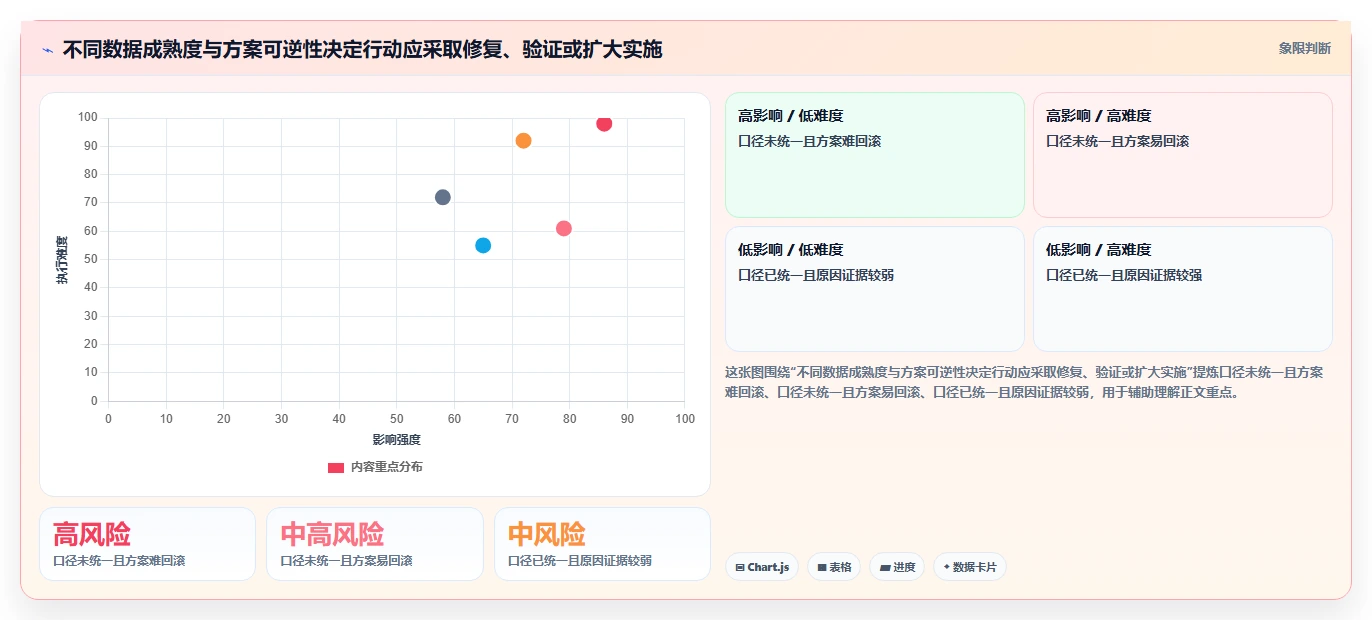Click 口径未统一且方案易回滚 under 中高风险
This screenshot has height=620, width=1372.
[x=347, y=561]
